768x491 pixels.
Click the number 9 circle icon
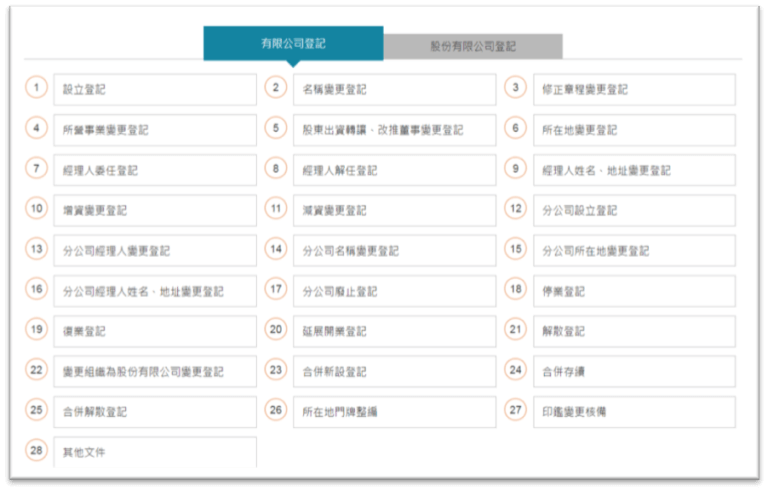[515, 169]
